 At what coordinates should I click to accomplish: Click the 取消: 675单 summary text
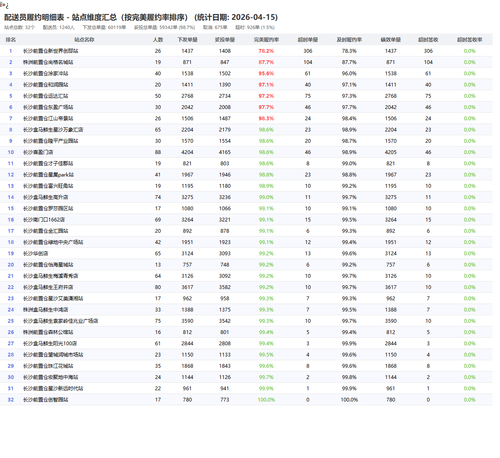pyautogui.click(x=215, y=27)
